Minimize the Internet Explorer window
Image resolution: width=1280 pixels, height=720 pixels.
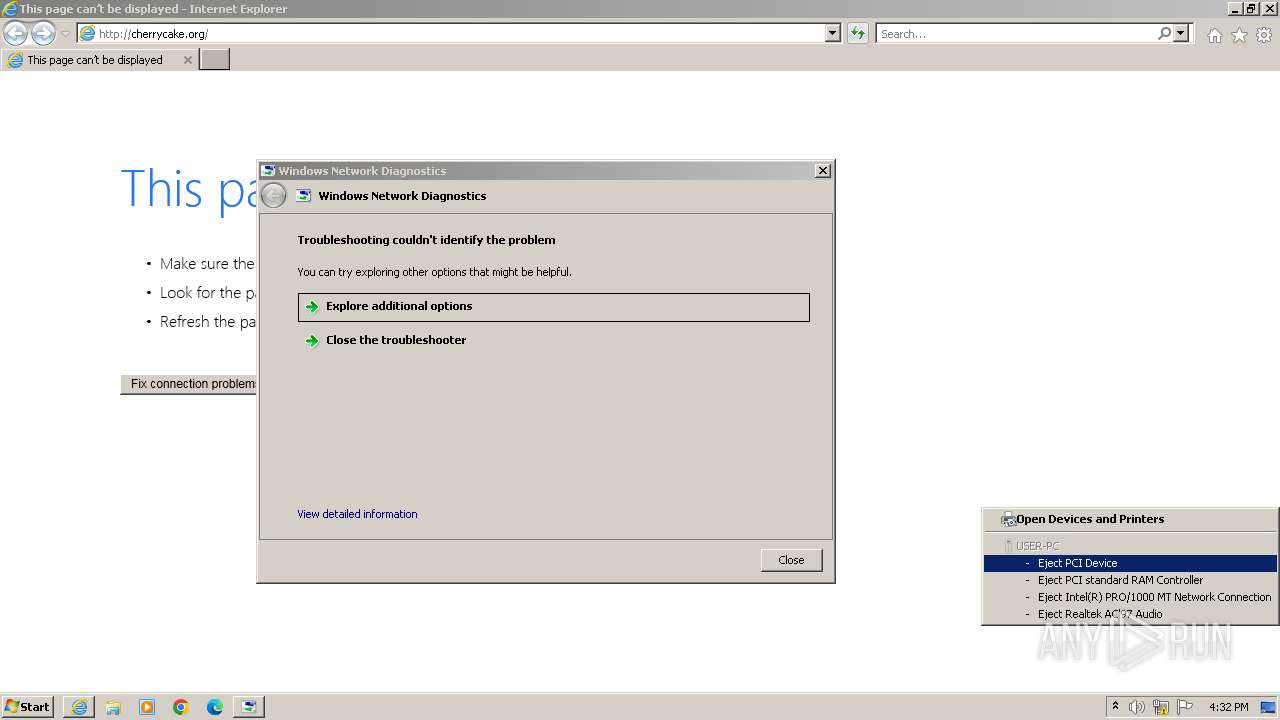tap(1235, 9)
